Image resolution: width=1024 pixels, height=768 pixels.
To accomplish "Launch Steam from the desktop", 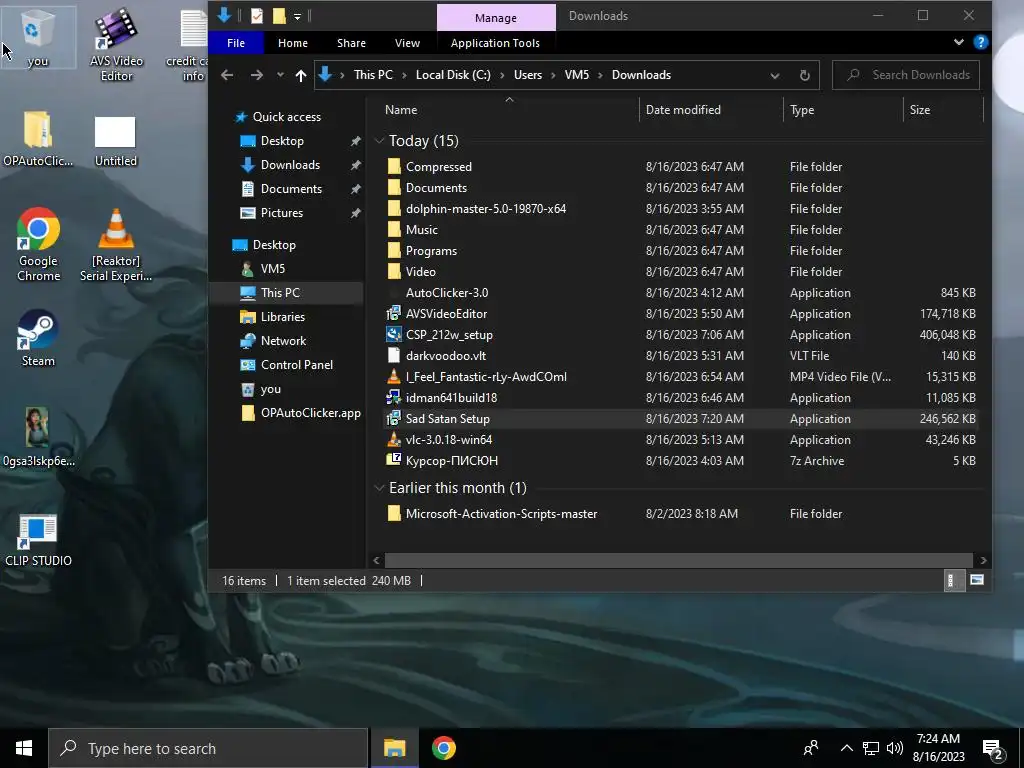I will 38,338.
